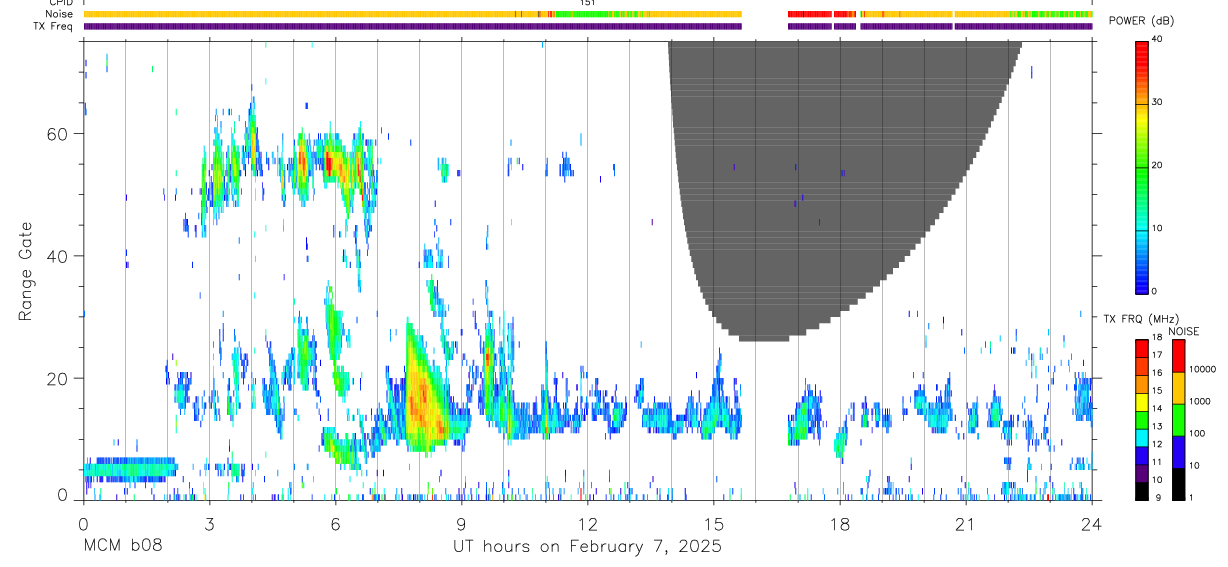1228x567 pixels.
Task: Click the 20 tick on the Range Gate axis
Action: point(58,379)
